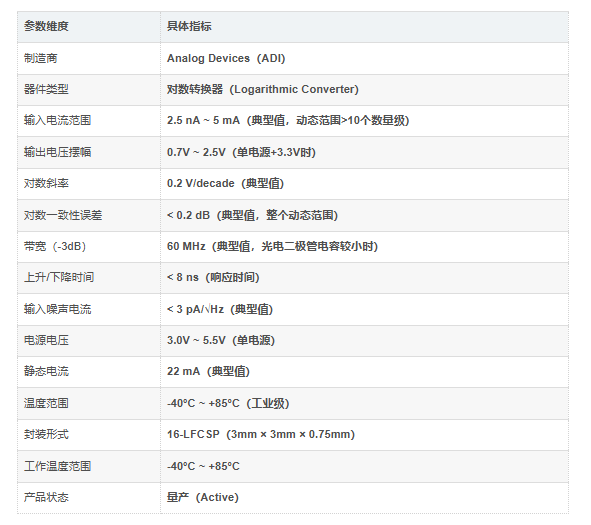The image size is (591, 525).
Task: Click the value 16-LFCSP (3mm × 3mm × 0.75mm)
Action: (261, 434)
